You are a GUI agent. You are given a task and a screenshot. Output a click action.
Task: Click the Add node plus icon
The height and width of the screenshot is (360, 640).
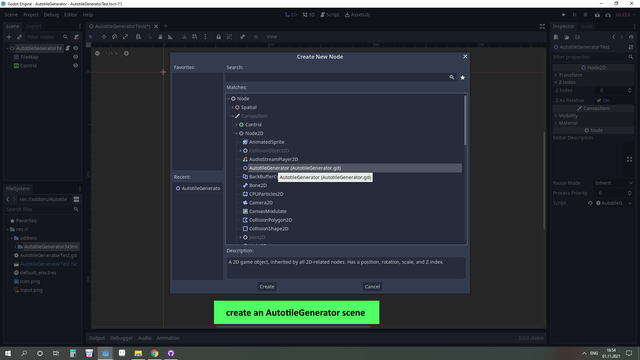[x=9, y=37]
